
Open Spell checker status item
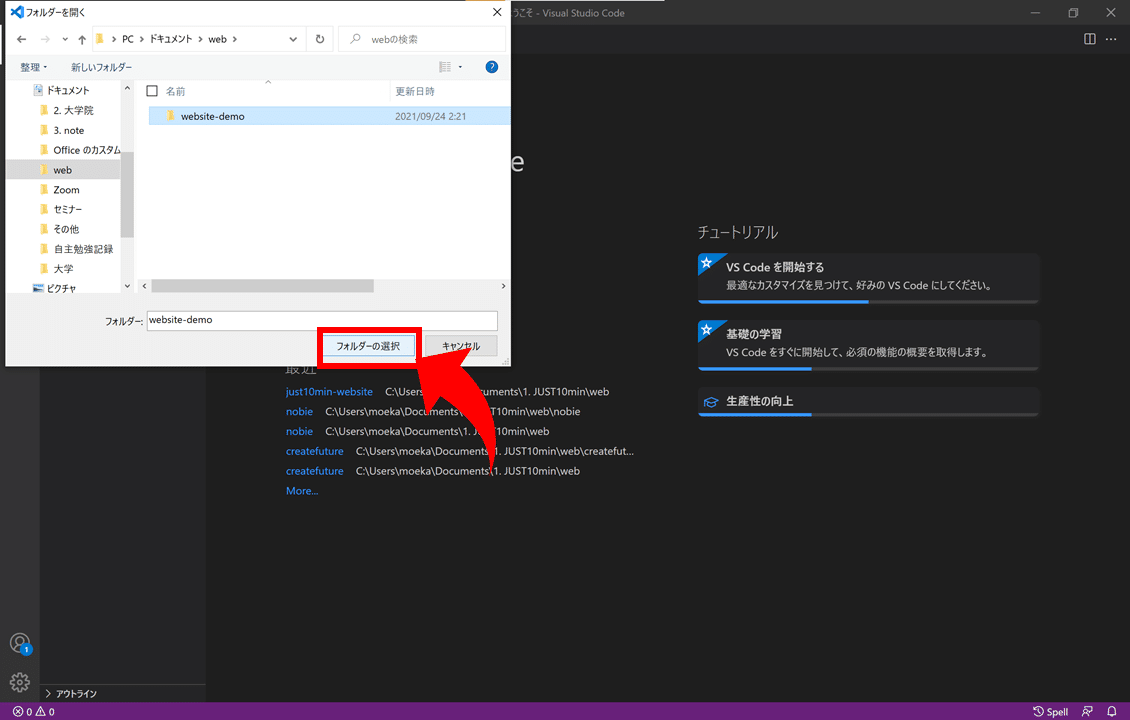pos(1050,711)
